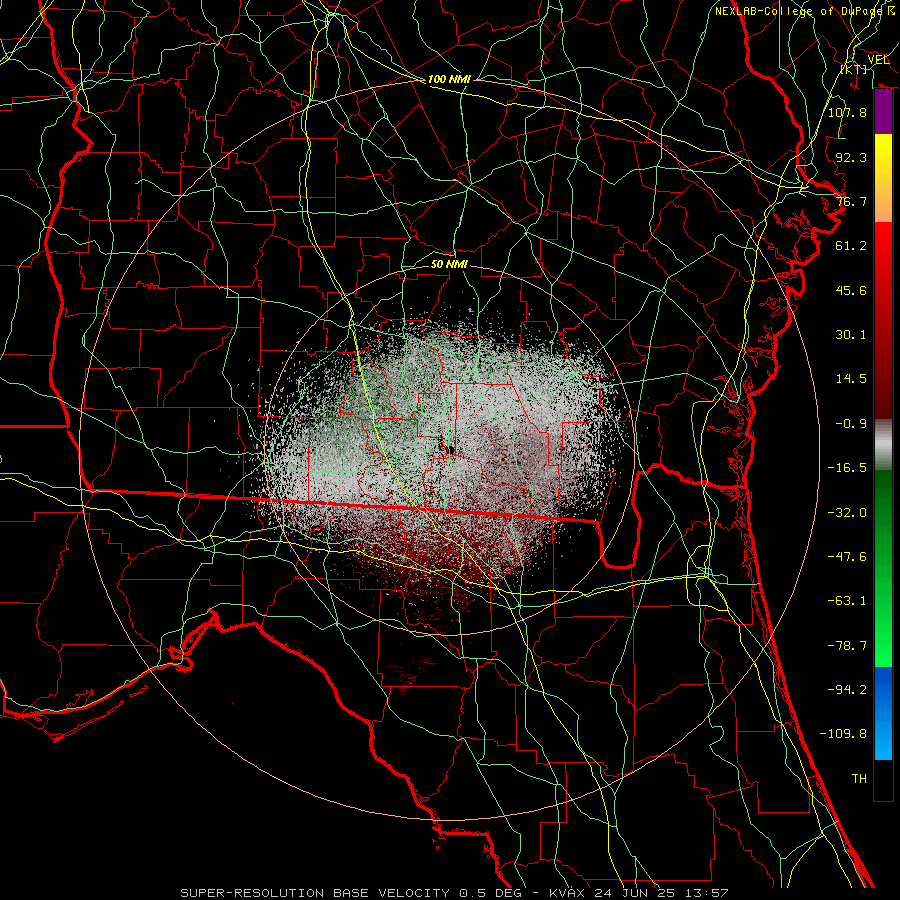Select the -32.0 legend value

click(x=847, y=513)
